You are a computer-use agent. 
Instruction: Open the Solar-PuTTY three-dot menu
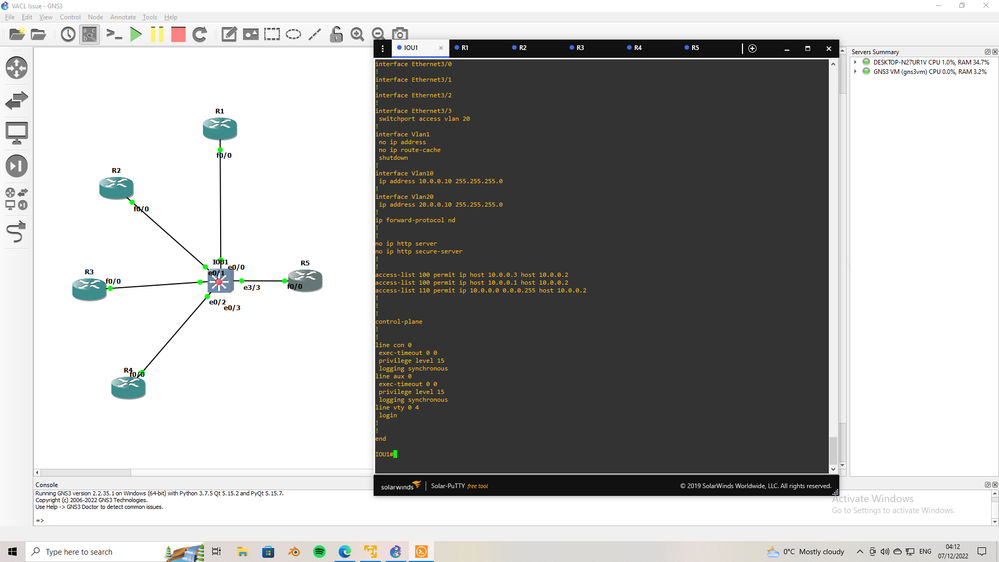pyautogui.click(x=382, y=48)
